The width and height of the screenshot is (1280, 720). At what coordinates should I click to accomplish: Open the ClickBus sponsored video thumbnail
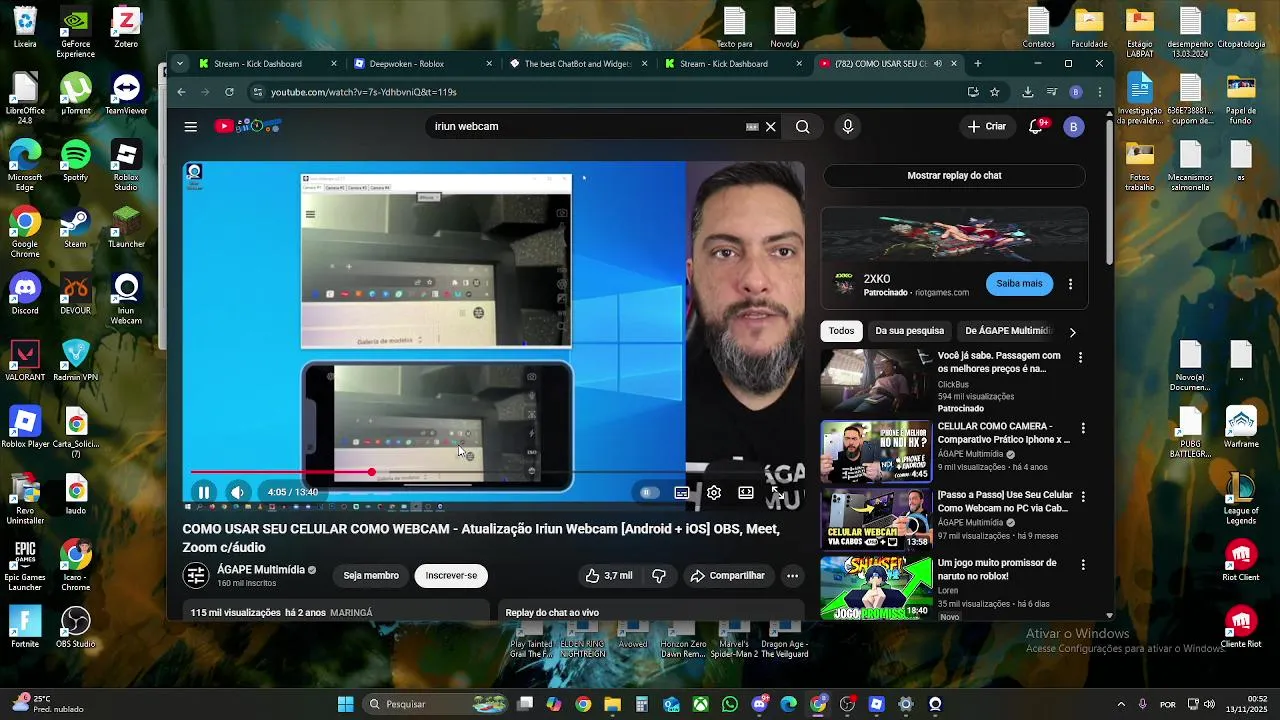click(876, 382)
